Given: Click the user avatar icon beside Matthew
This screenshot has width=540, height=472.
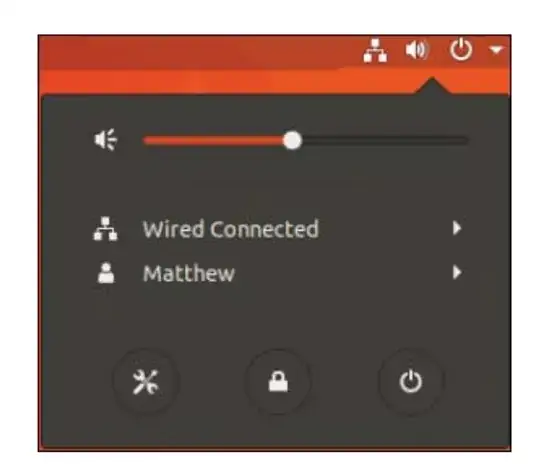Looking at the screenshot, I should 106,273.
